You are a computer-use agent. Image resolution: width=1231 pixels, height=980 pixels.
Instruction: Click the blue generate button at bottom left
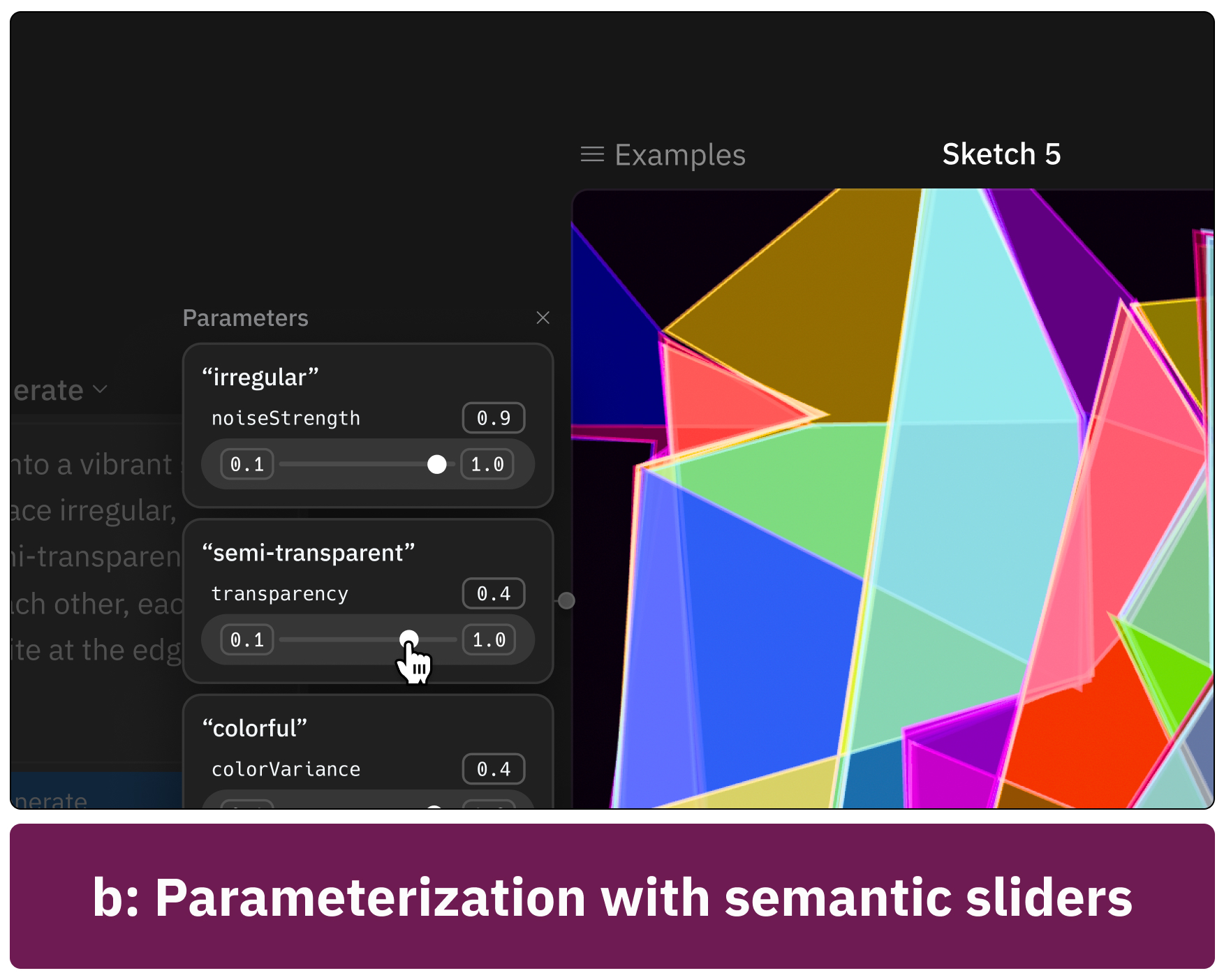pyautogui.click(x=96, y=790)
